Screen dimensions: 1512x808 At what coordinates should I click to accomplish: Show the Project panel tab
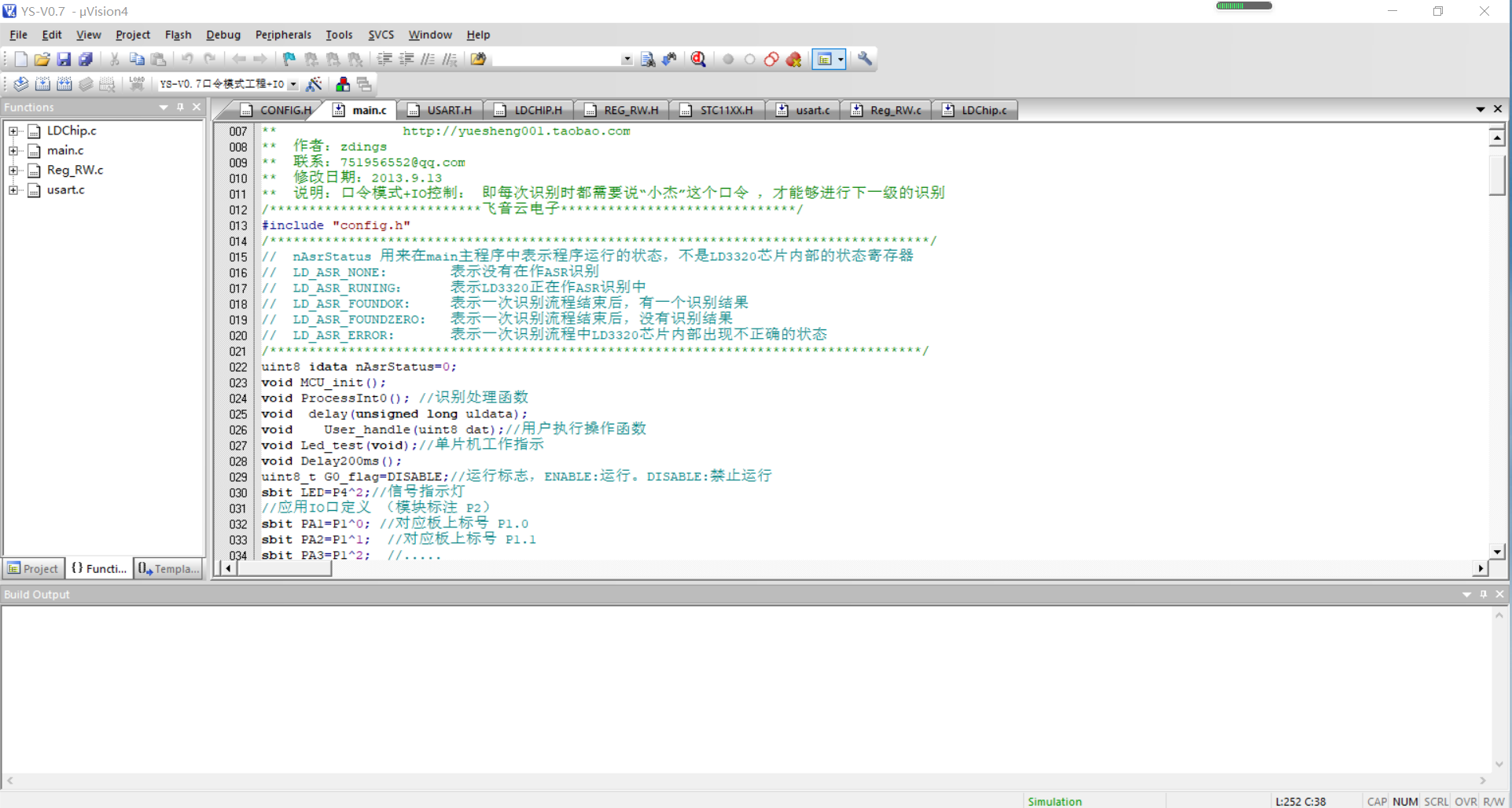33,568
